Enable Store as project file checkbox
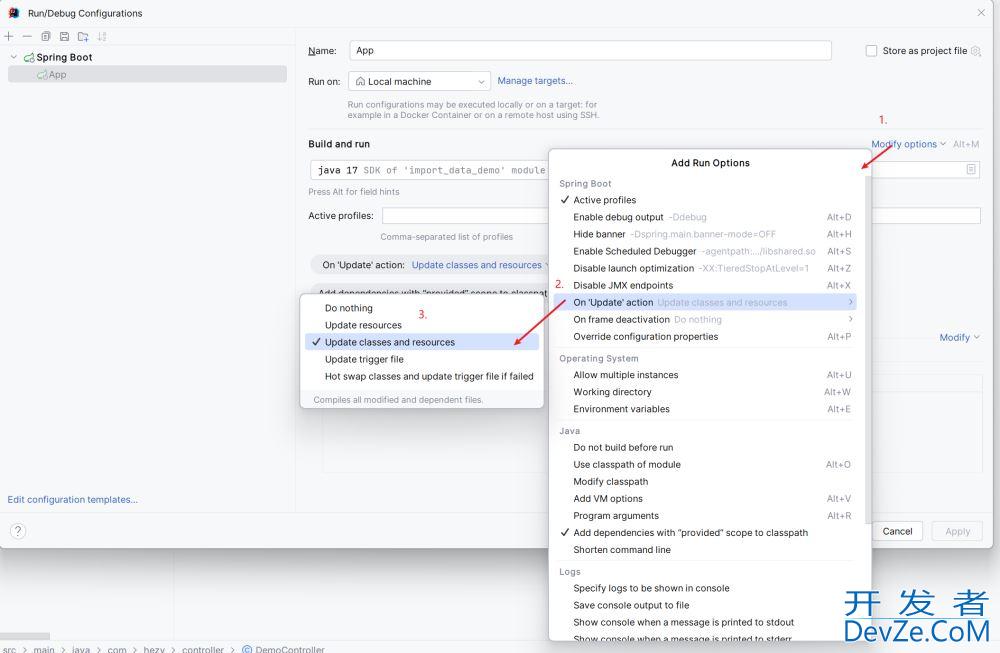The width and height of the screenshot is (1000, 653). pyautogui.click(x=871, y=51)
